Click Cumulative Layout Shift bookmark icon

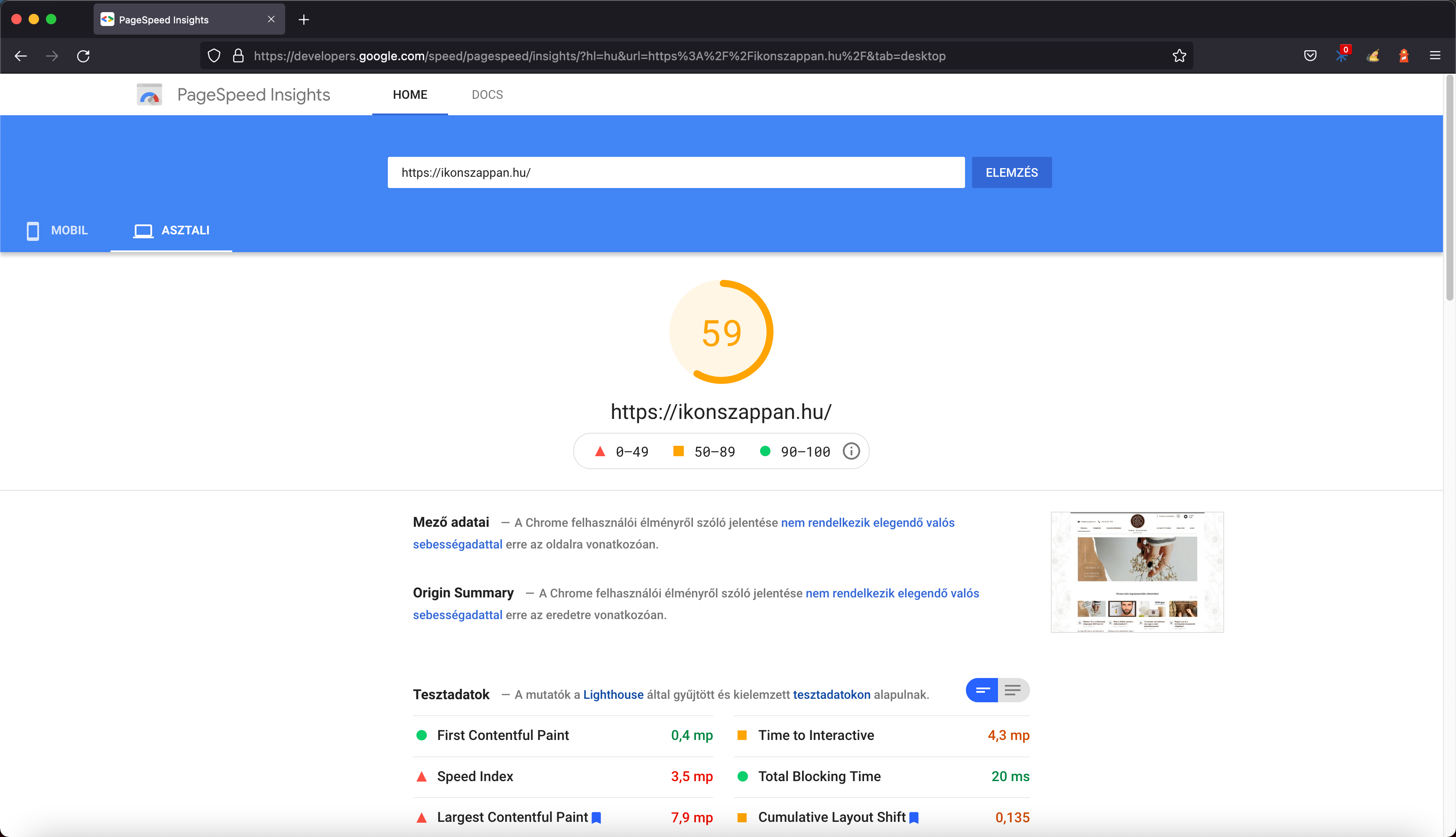click(x=914, y=818)
